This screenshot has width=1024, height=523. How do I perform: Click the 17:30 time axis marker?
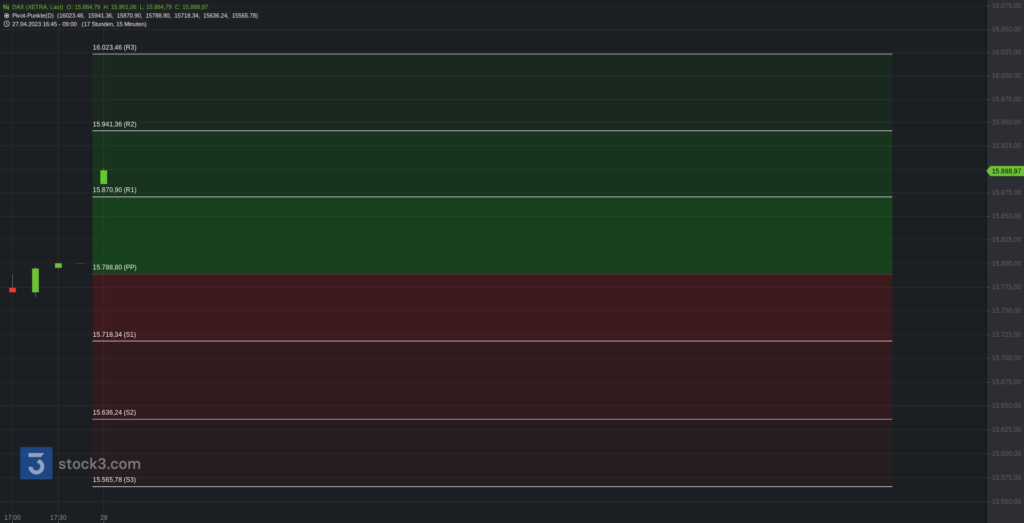pyautogui.click(x=58, y=518)
